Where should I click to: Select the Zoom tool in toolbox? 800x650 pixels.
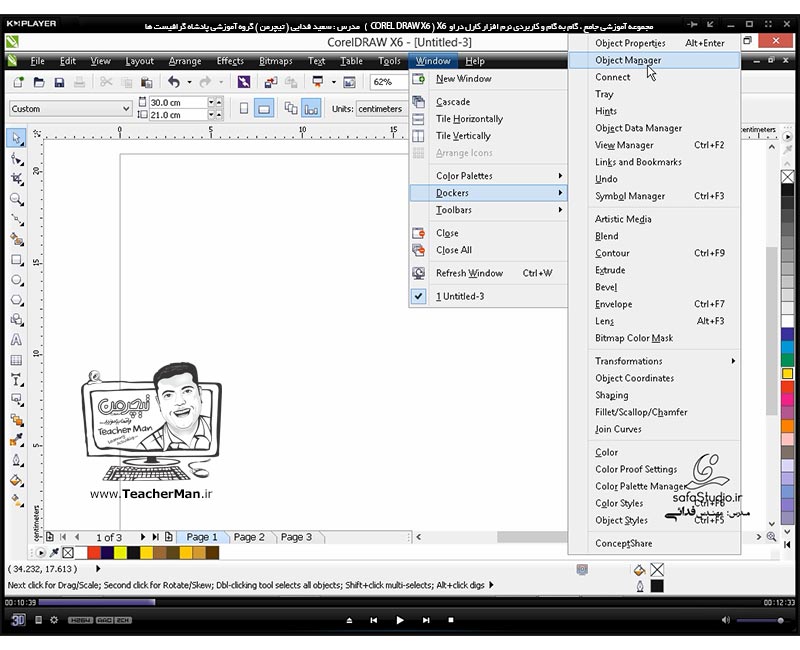pos(16,199)
